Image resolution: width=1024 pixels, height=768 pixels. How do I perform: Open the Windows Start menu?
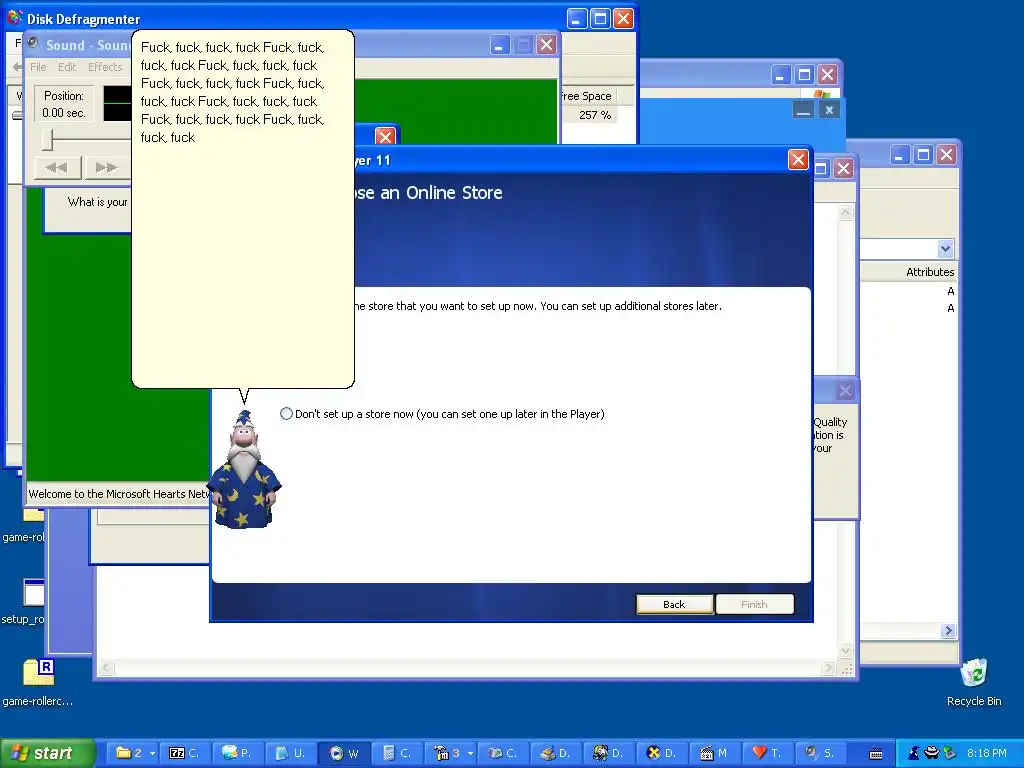coord(46,753)
